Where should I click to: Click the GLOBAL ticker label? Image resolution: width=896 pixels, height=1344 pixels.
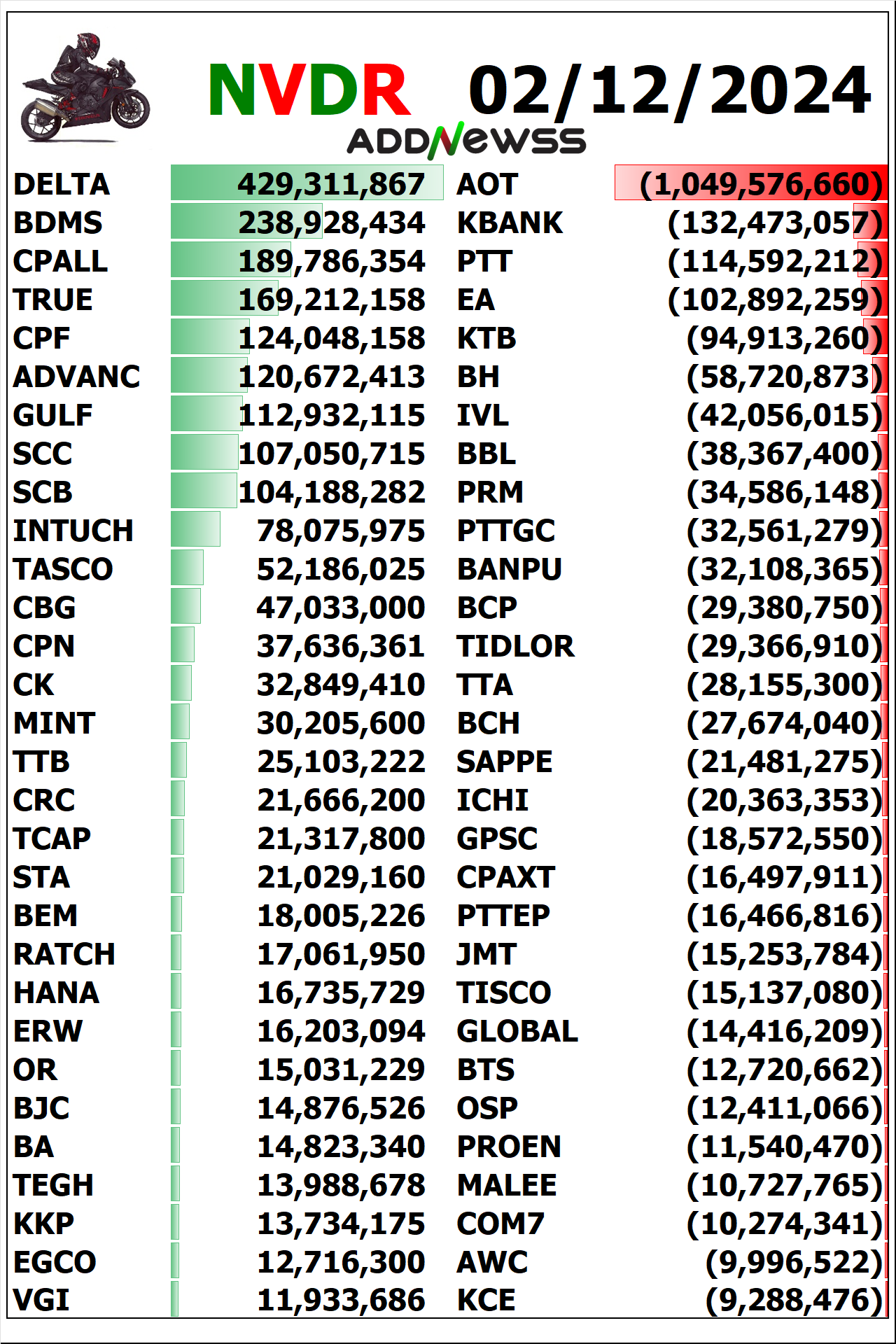click(x=517, y=1031)
